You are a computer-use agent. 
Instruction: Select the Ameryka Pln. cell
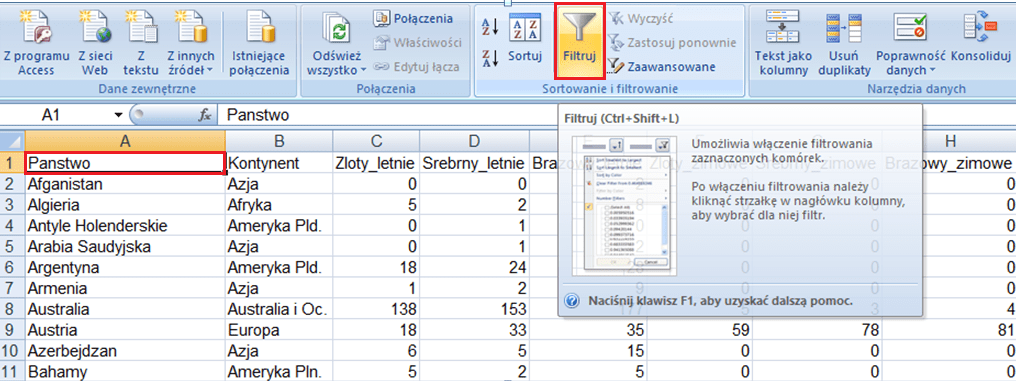point(279,371)
